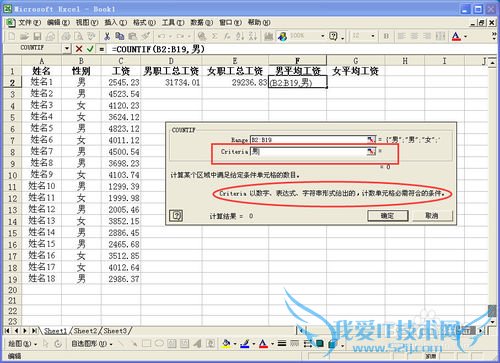Switch to the Sheet2 tab
The height and width of the screenshot is (363, 500).
coord(85,331)
